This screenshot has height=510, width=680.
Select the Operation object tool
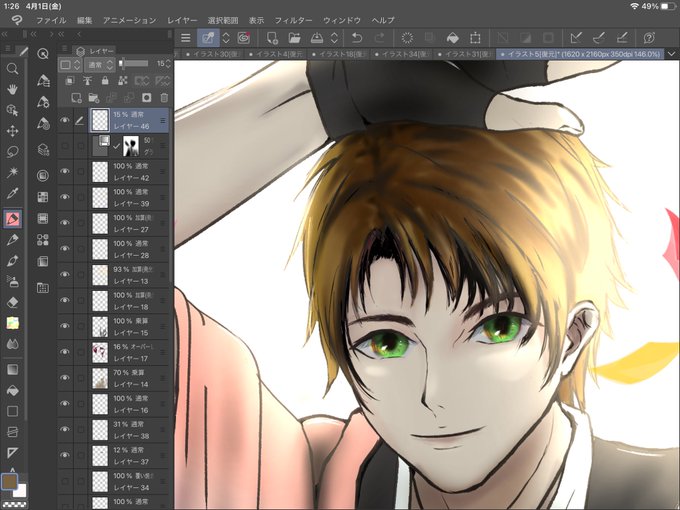tap(13, 111)
